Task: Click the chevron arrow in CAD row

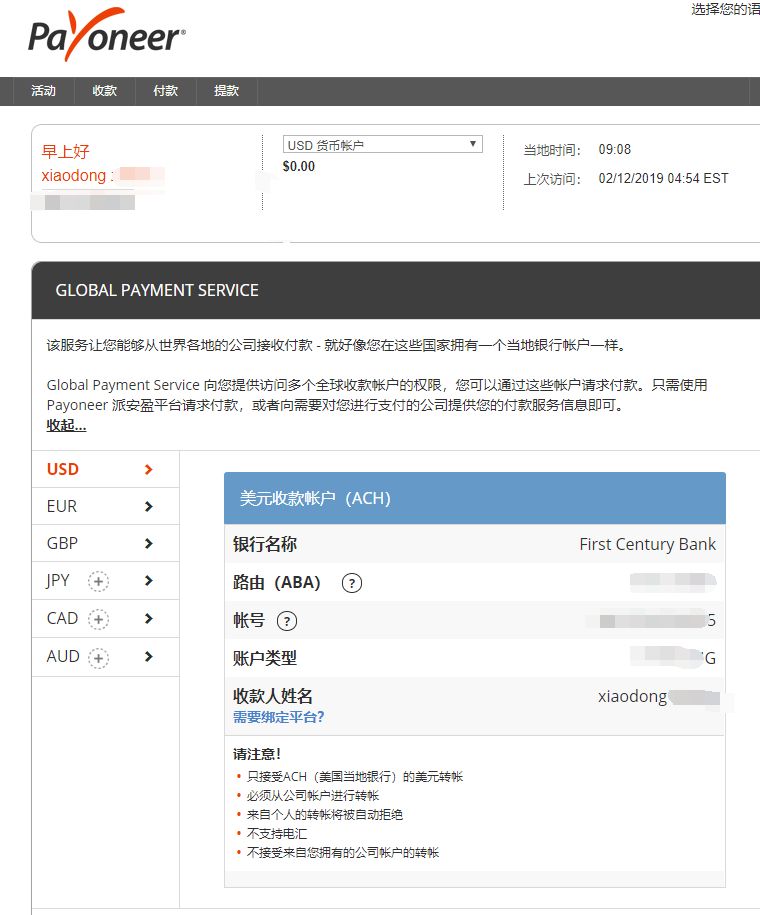Action: coord(148,619)
